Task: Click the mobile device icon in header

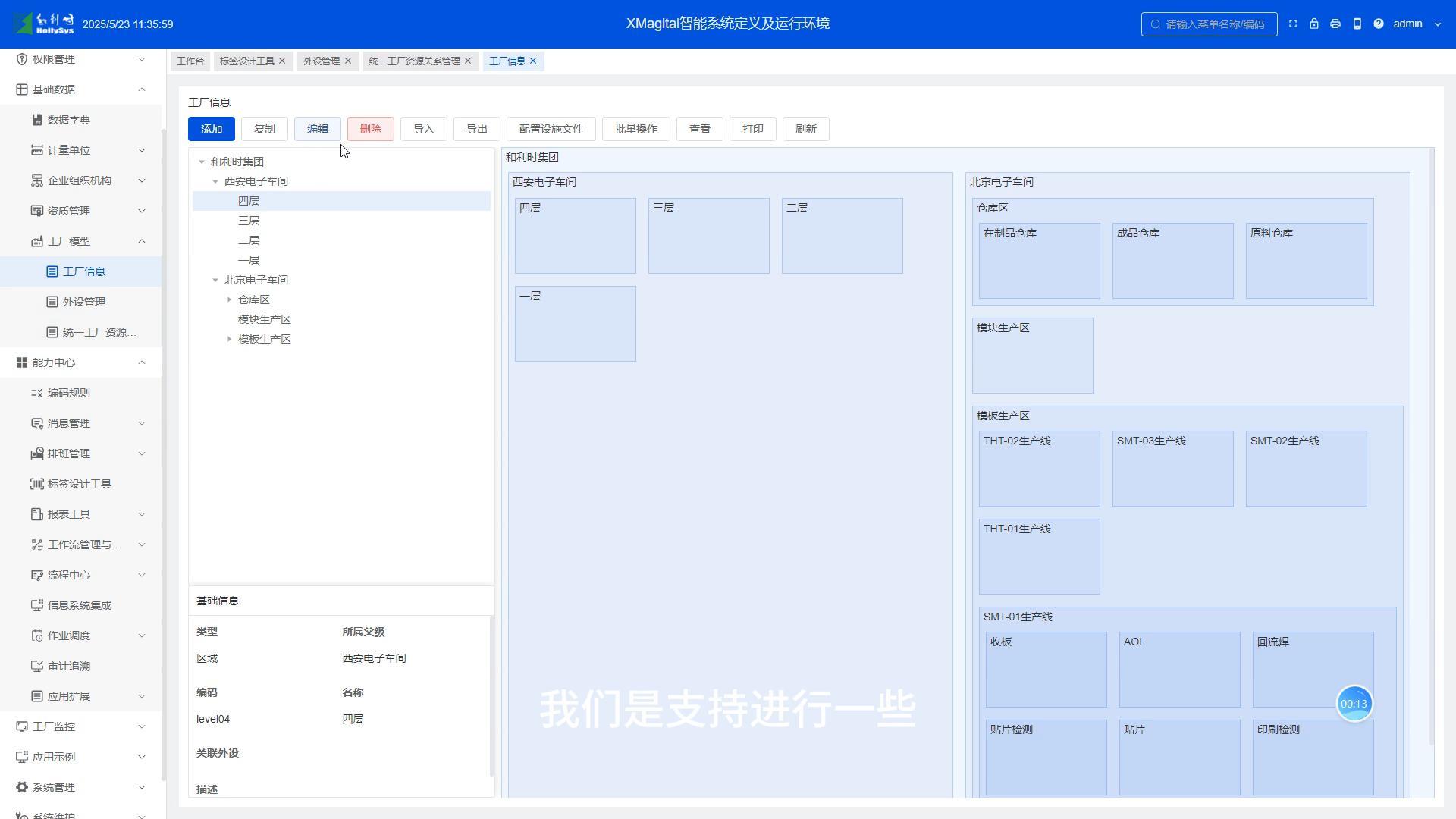Action: (1357, 24)
